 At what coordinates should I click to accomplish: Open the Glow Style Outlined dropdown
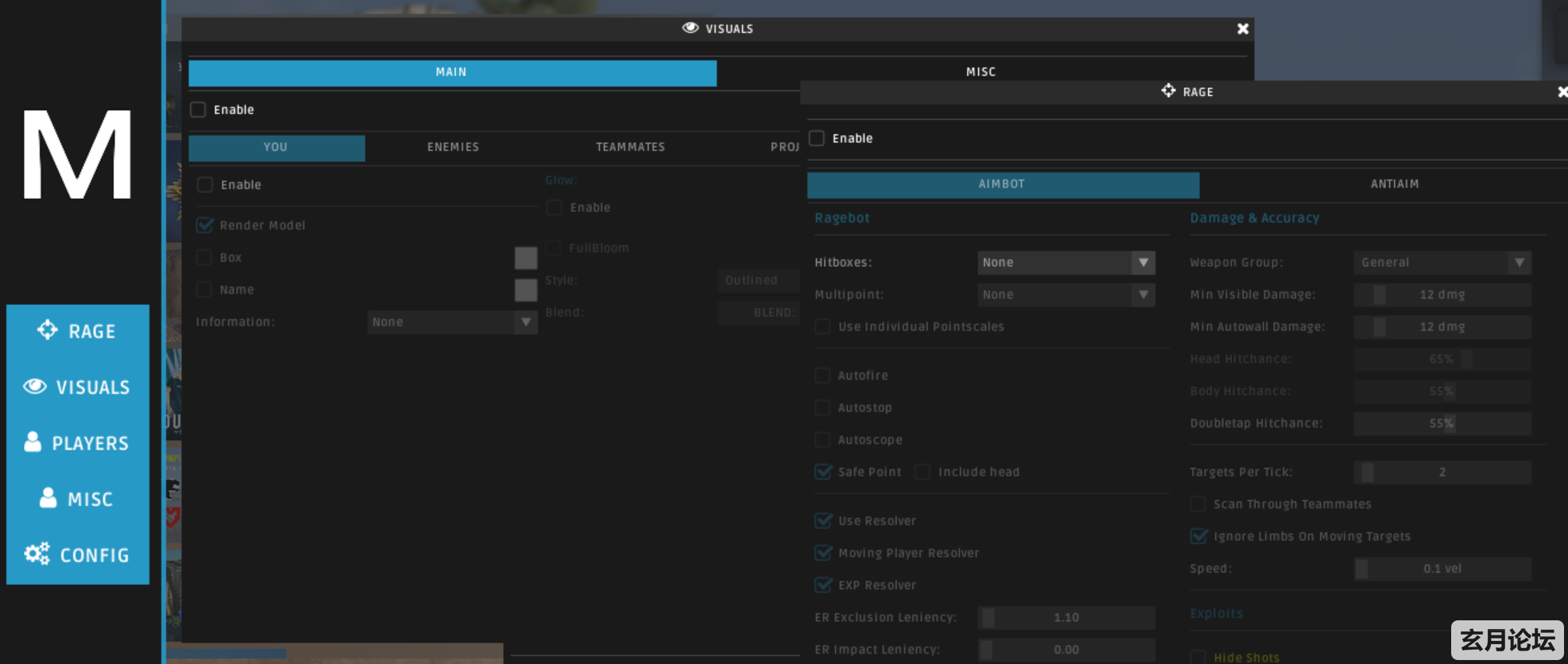pos(759,280)
